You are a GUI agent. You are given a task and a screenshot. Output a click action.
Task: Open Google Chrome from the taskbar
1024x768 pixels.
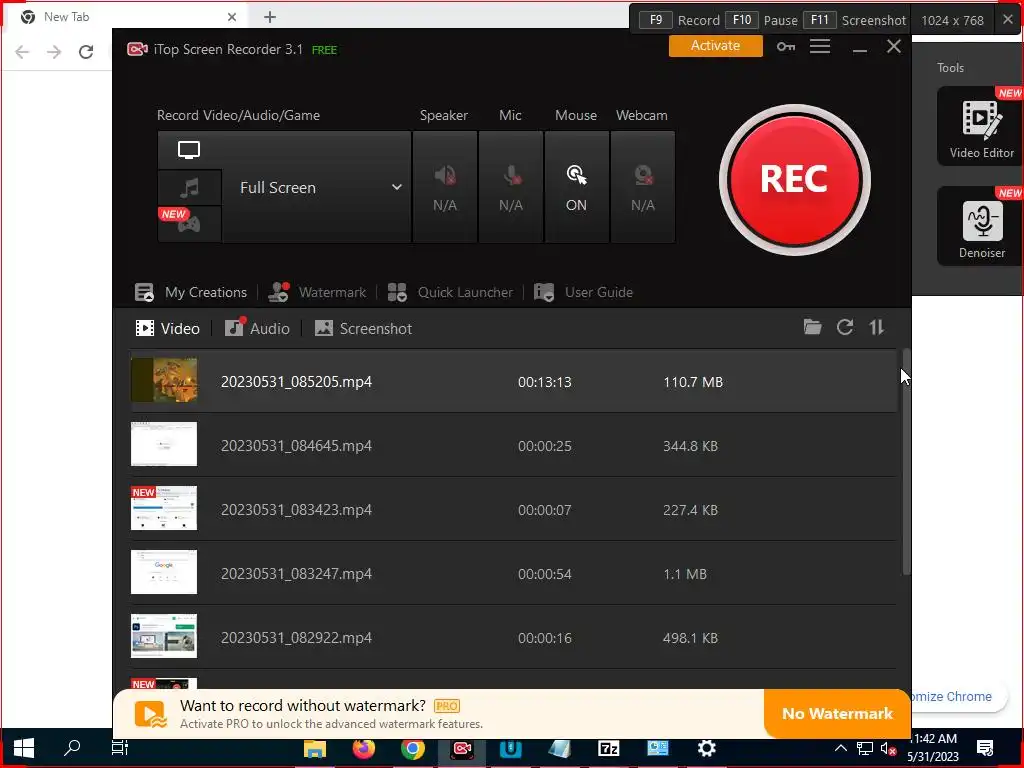point(413,748)
